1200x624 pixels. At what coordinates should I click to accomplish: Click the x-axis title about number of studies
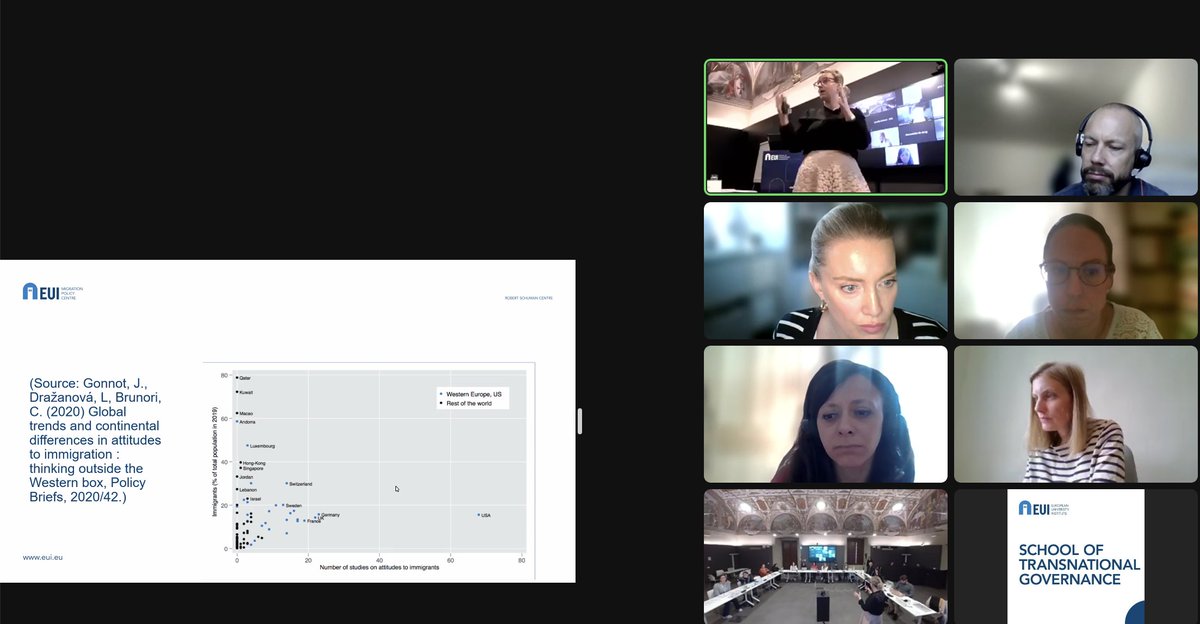(x=379, y=567)
